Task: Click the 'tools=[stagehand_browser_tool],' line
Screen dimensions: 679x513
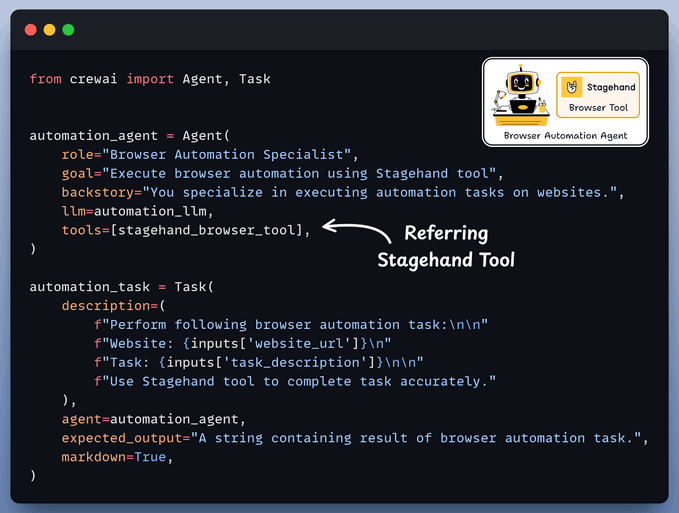Action: (186, 230)
